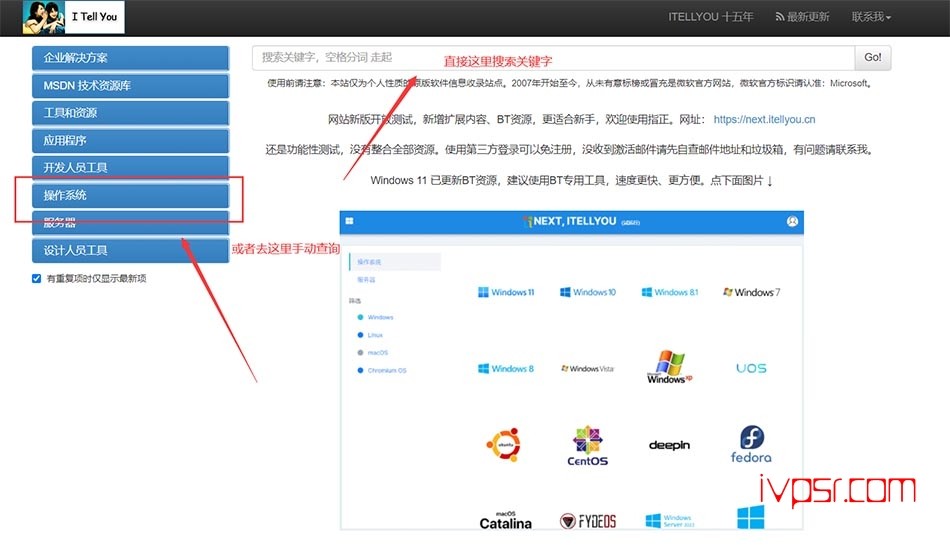Select the macOS filter radio
950x545 pixels.
[x=360, y=352]
